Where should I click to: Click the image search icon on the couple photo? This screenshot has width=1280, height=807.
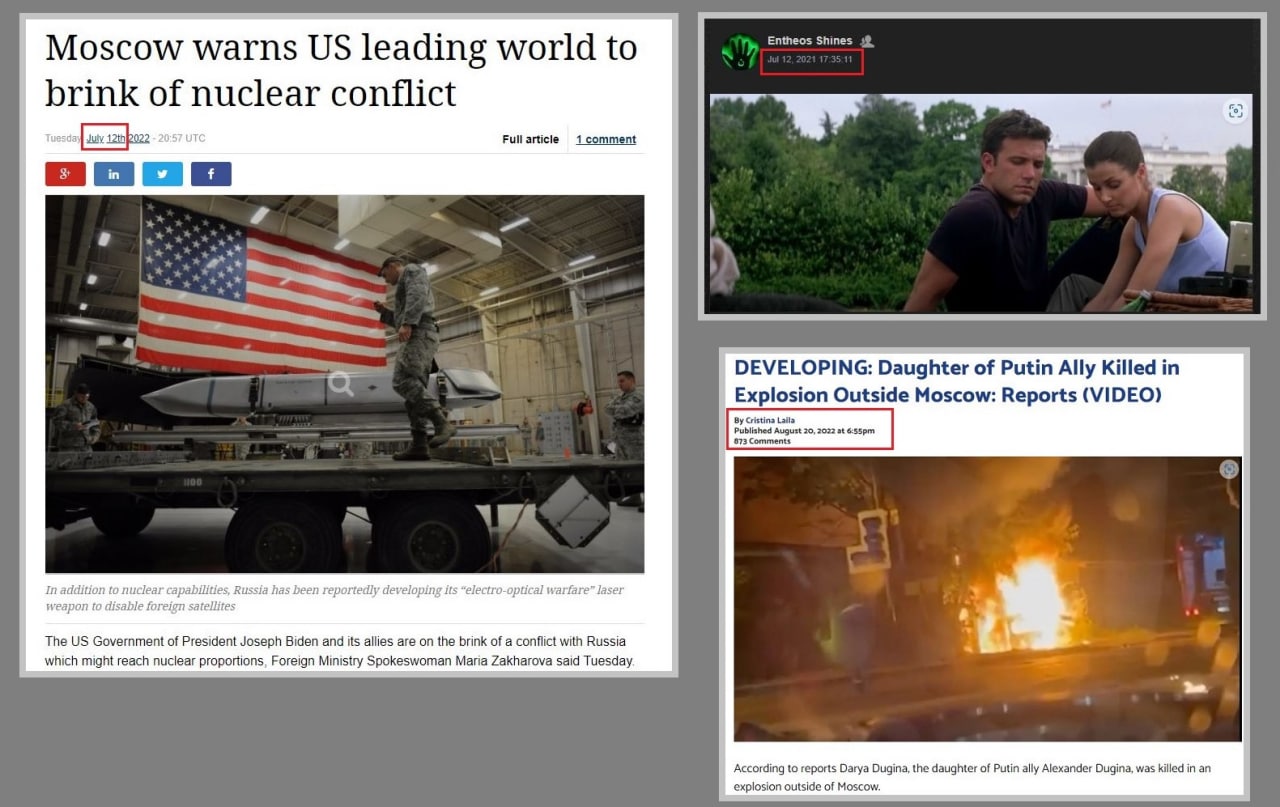pyautogui.click(x=1235, y=111)
